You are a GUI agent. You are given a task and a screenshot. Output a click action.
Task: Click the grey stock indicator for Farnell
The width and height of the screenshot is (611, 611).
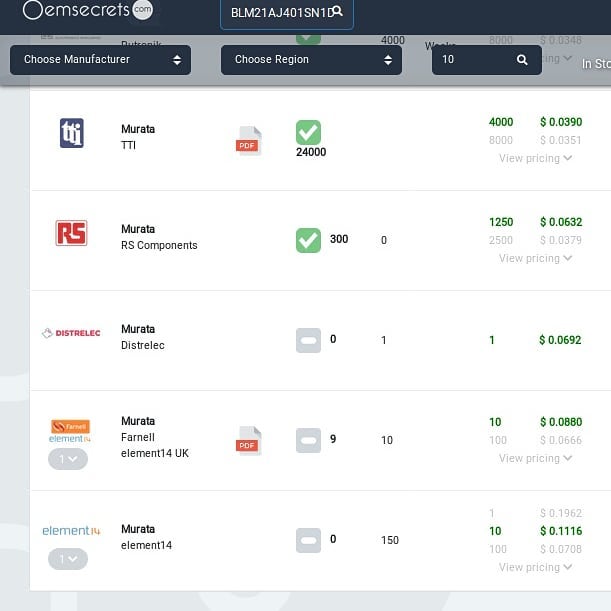[x=308, y=441]
